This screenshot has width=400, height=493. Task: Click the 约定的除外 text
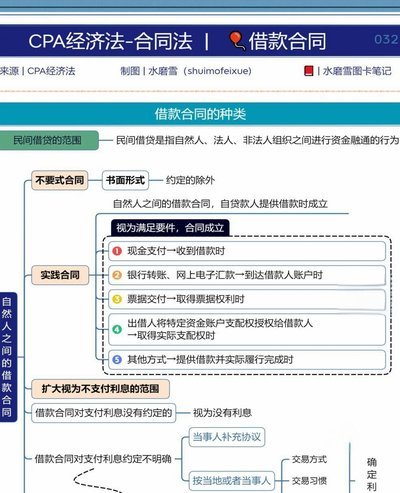click(x=190, y=180)
